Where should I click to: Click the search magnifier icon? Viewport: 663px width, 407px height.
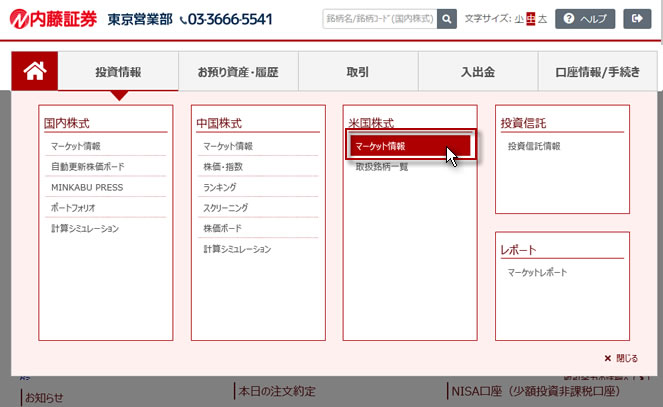tap(447, 19)
